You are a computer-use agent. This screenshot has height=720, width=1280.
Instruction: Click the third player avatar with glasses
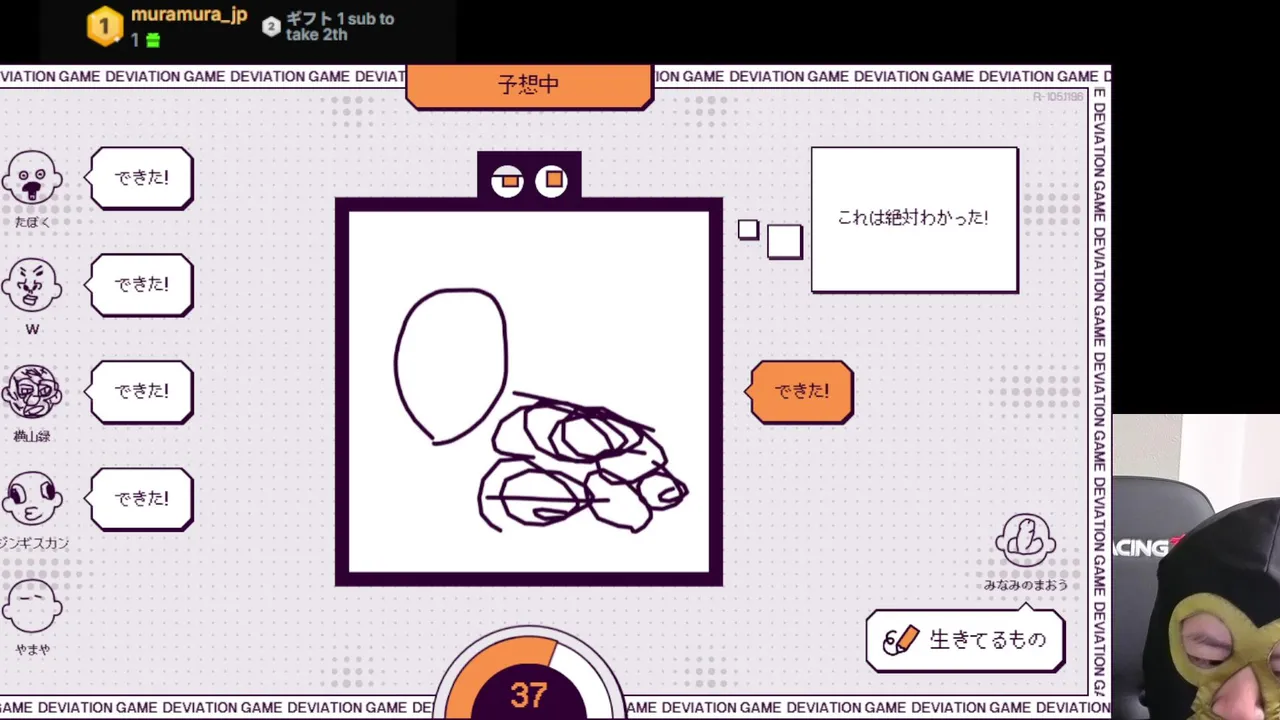pyautogui.click(x=32, y=393)
